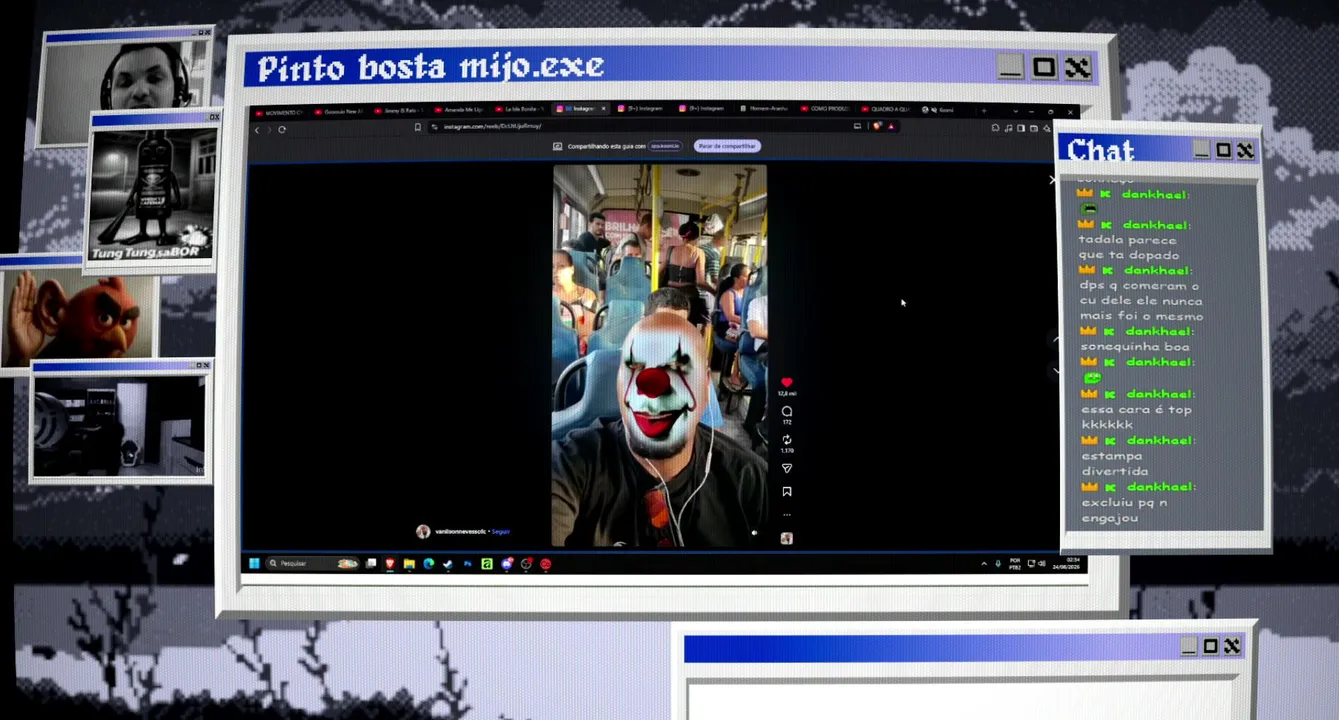Click the Parar de compartilhar button
This screenshot has width=1339, height=720.
(x=727, y=146)
